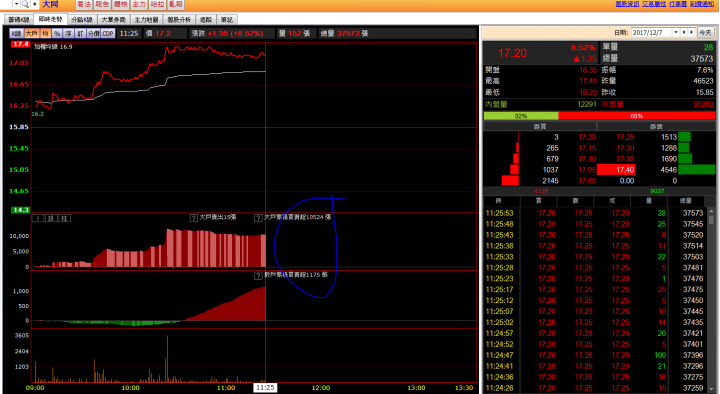The height and width of the screenshot is (394, 720).
Task: Open the 大單券商 tab
Action: (113, 20)
